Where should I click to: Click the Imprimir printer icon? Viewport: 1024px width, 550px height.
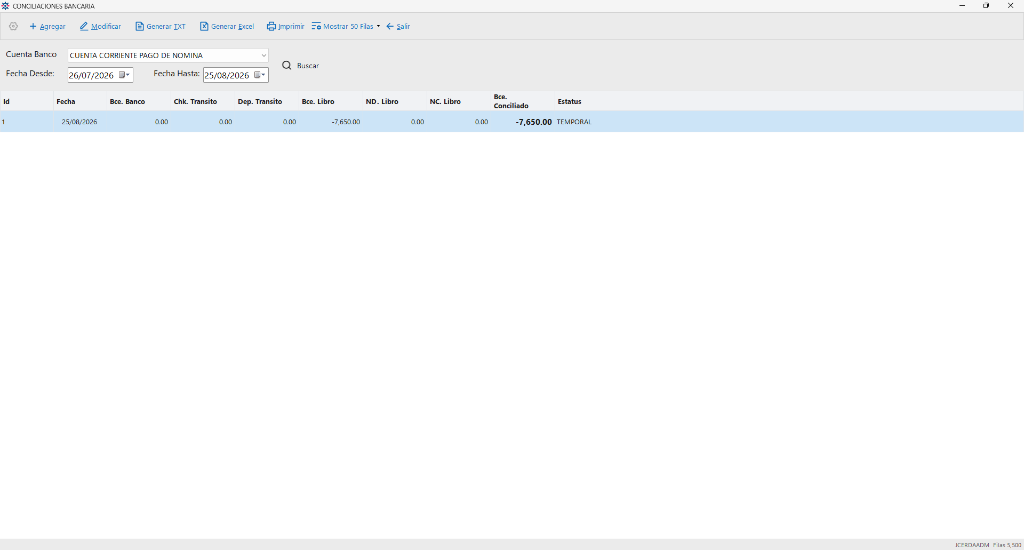pos(271,27)
